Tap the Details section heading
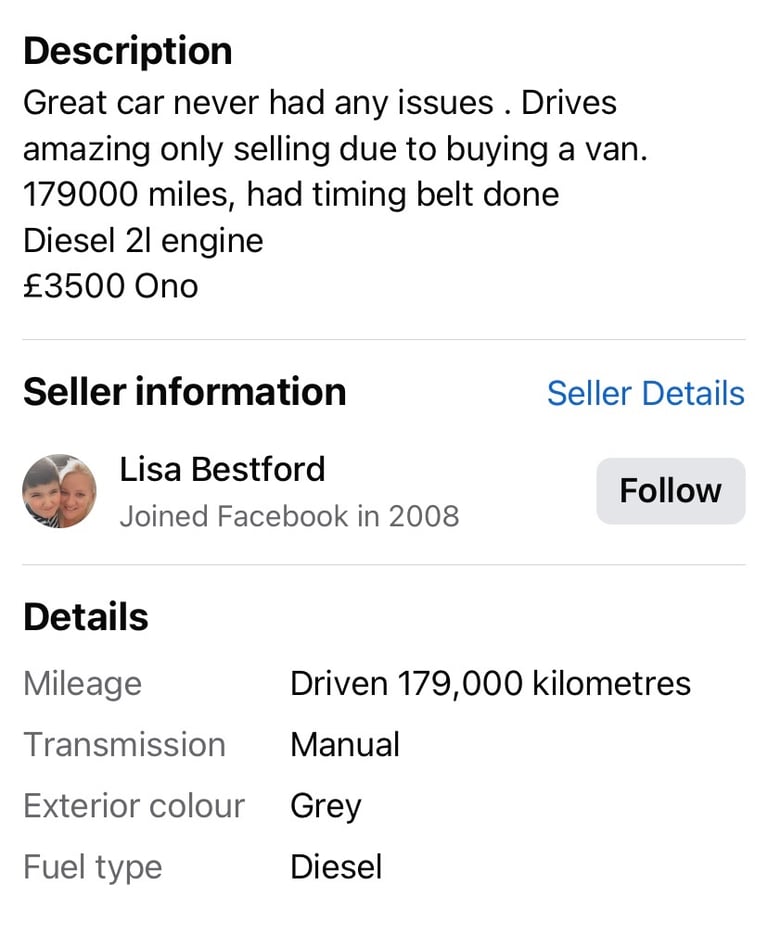 click(x=86, y=617)
